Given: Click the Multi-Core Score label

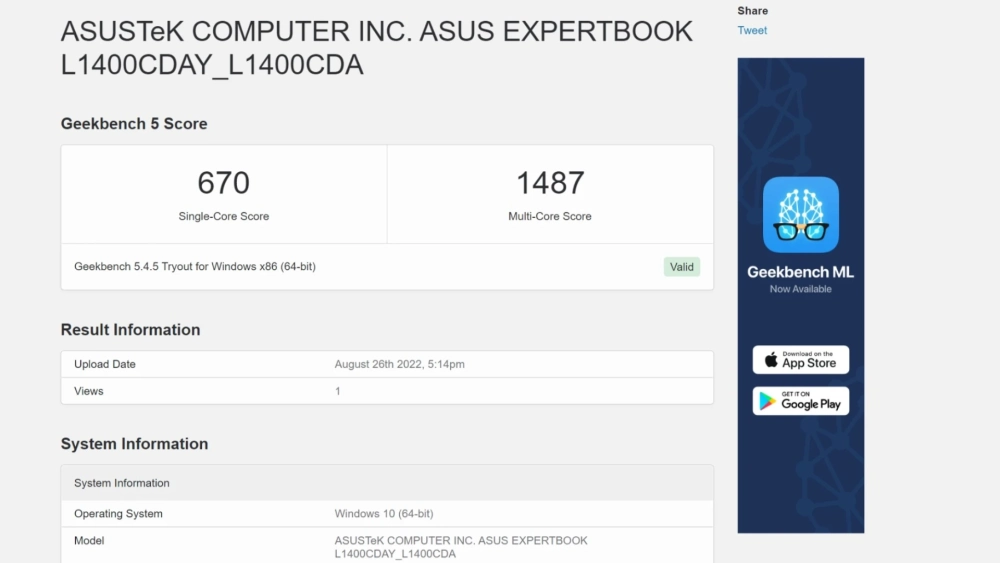Looking at the screenshot, I should click(x=549, y=216).
